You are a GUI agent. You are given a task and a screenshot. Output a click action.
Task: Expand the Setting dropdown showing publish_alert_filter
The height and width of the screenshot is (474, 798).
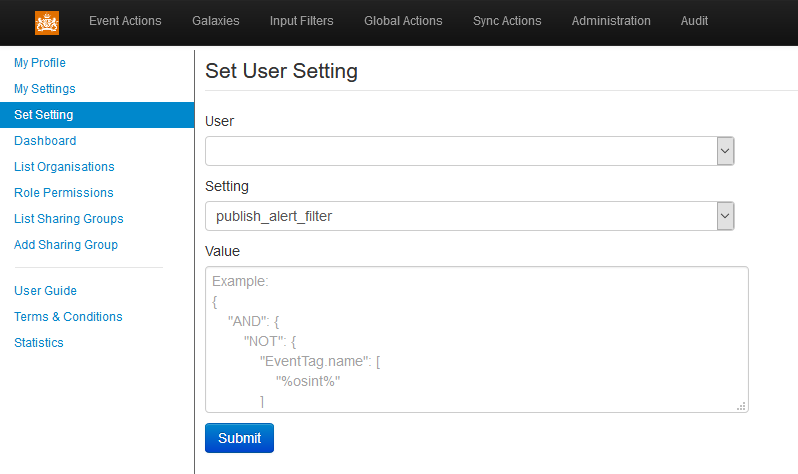point(469,216)
